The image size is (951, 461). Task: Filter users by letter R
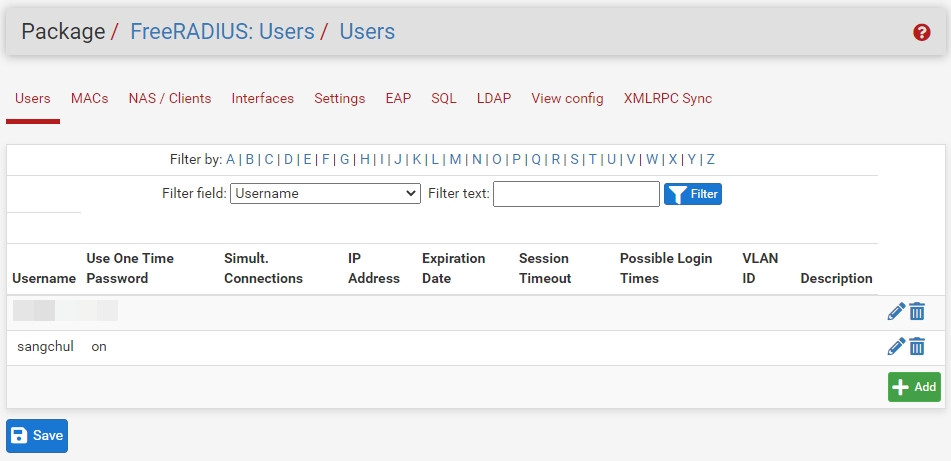click(556, 160)
